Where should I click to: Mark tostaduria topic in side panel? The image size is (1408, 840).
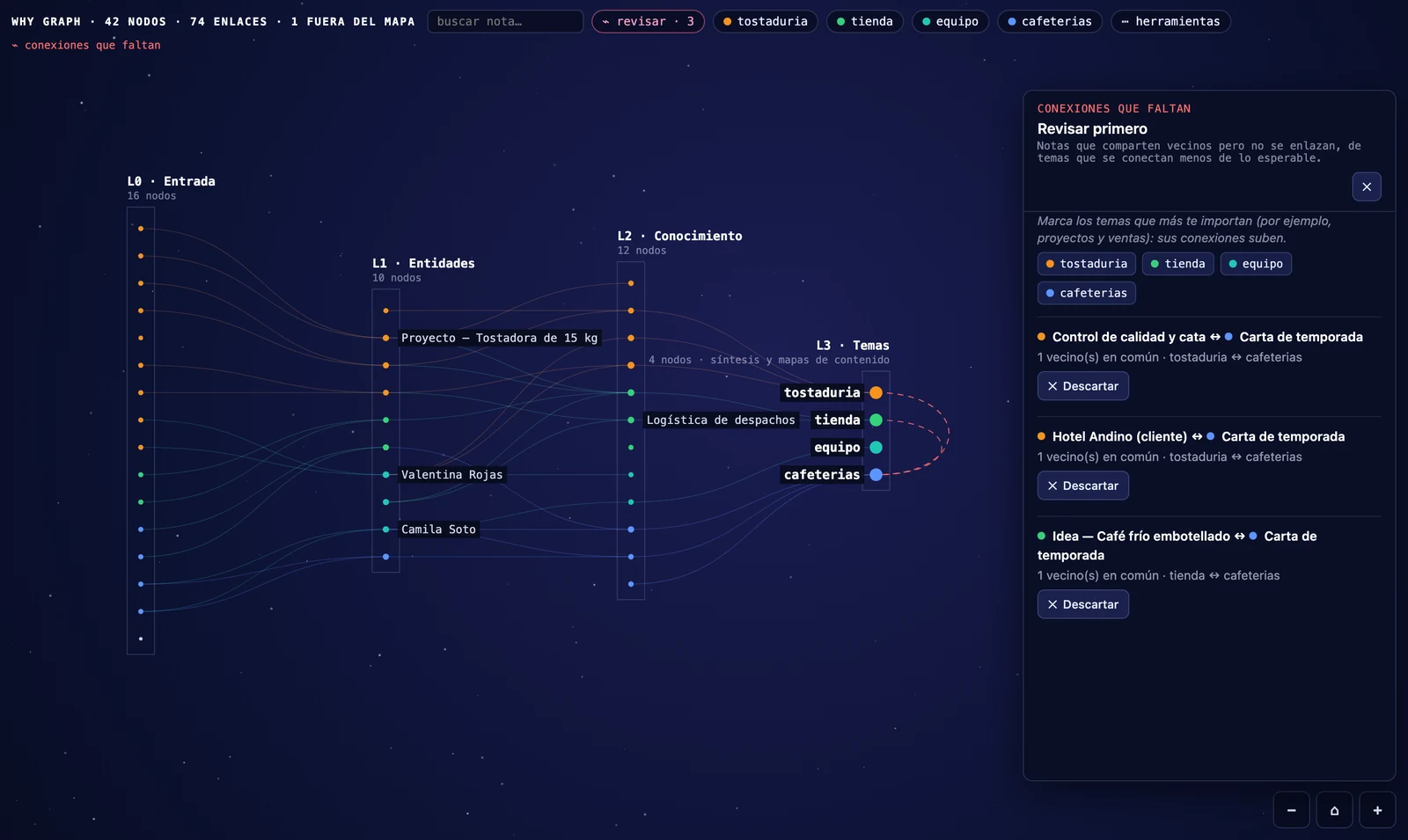click(x=1086, y=264)
